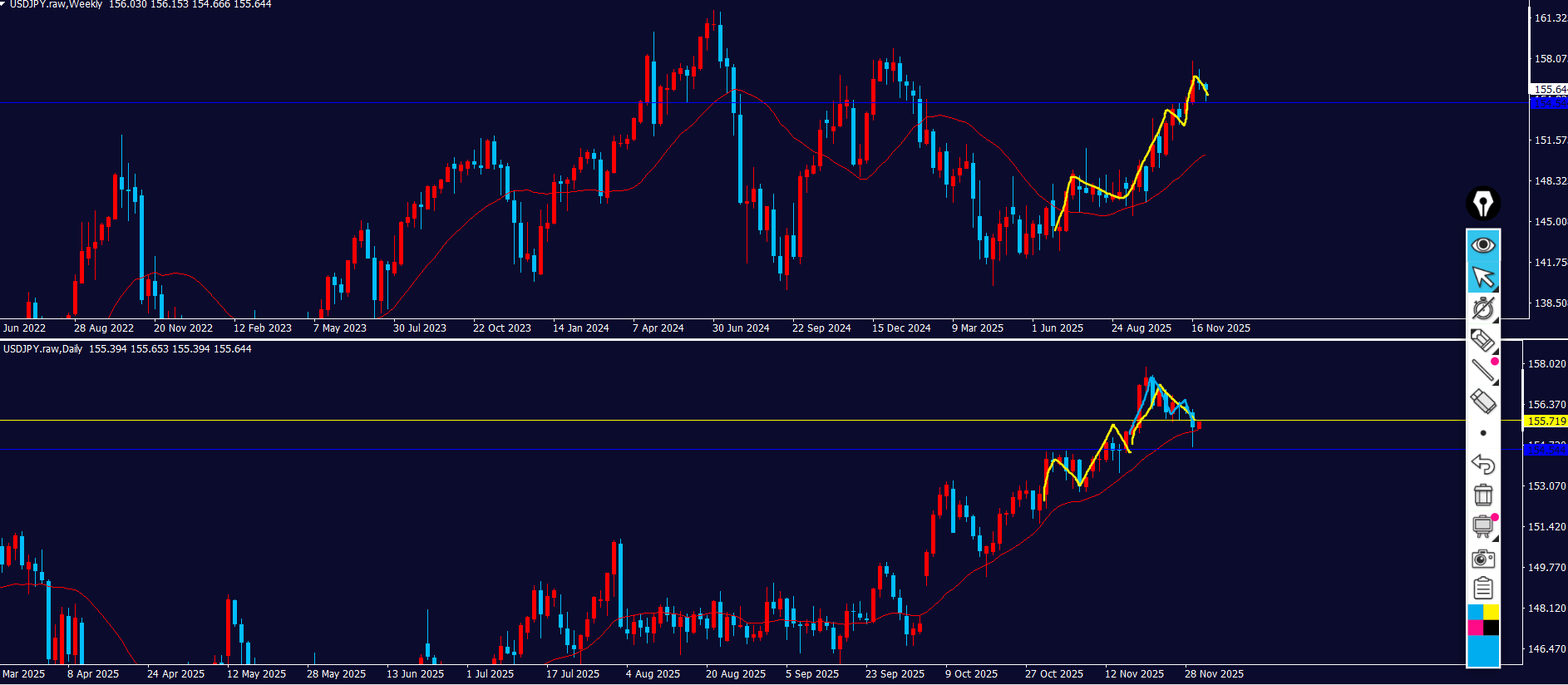Pick the black color swatch

pyautogui.click(x=1492, y=628)
